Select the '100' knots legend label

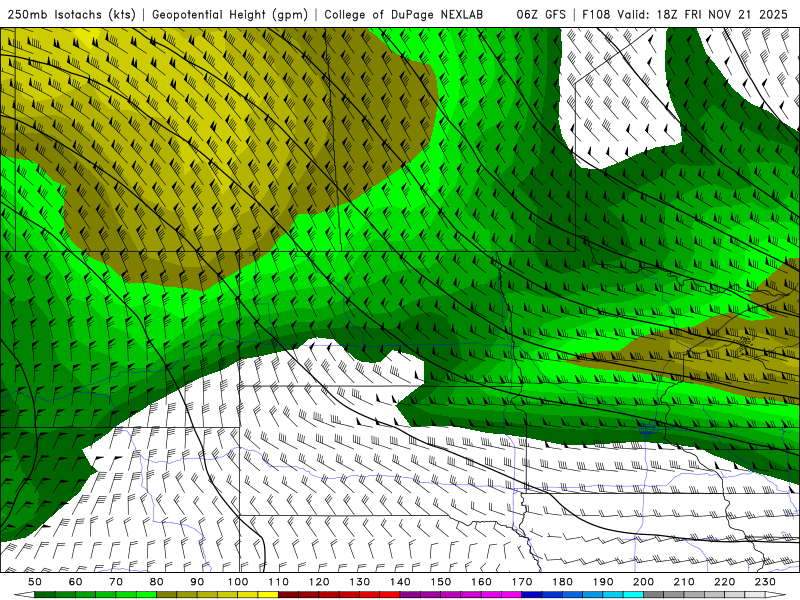pos(238,582)
